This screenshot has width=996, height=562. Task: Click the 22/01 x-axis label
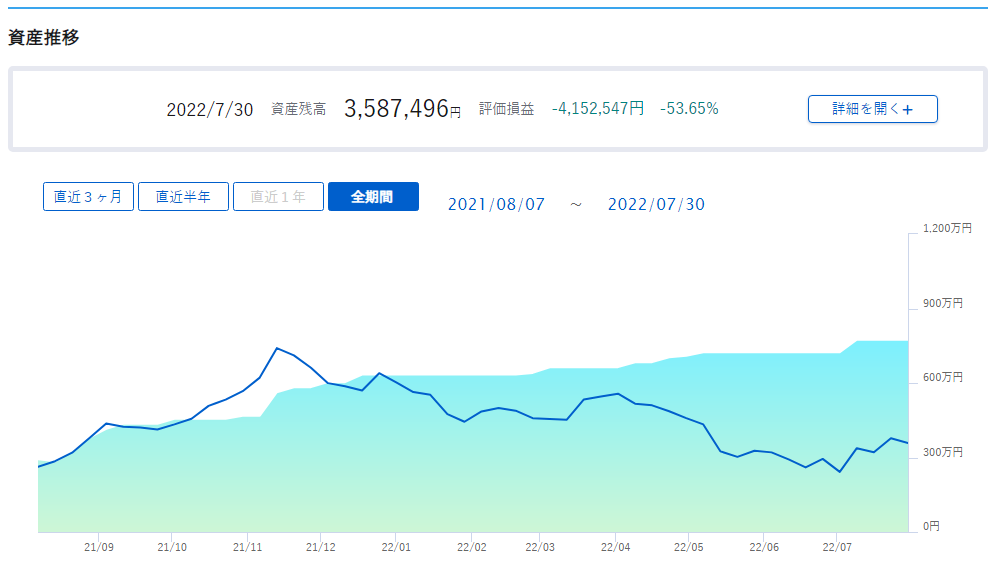pos(396,547)
